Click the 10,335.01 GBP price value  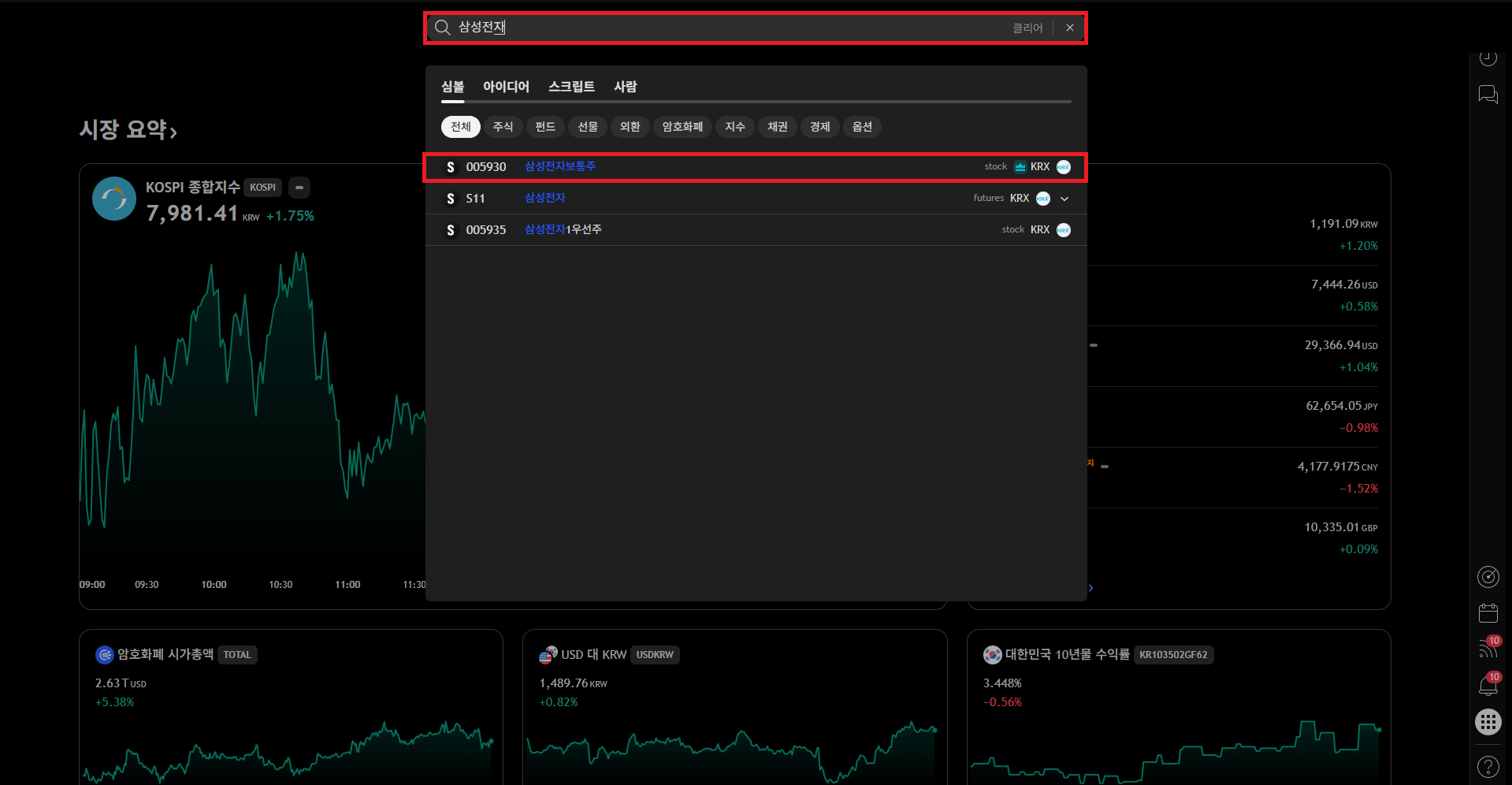[1341, 527]
